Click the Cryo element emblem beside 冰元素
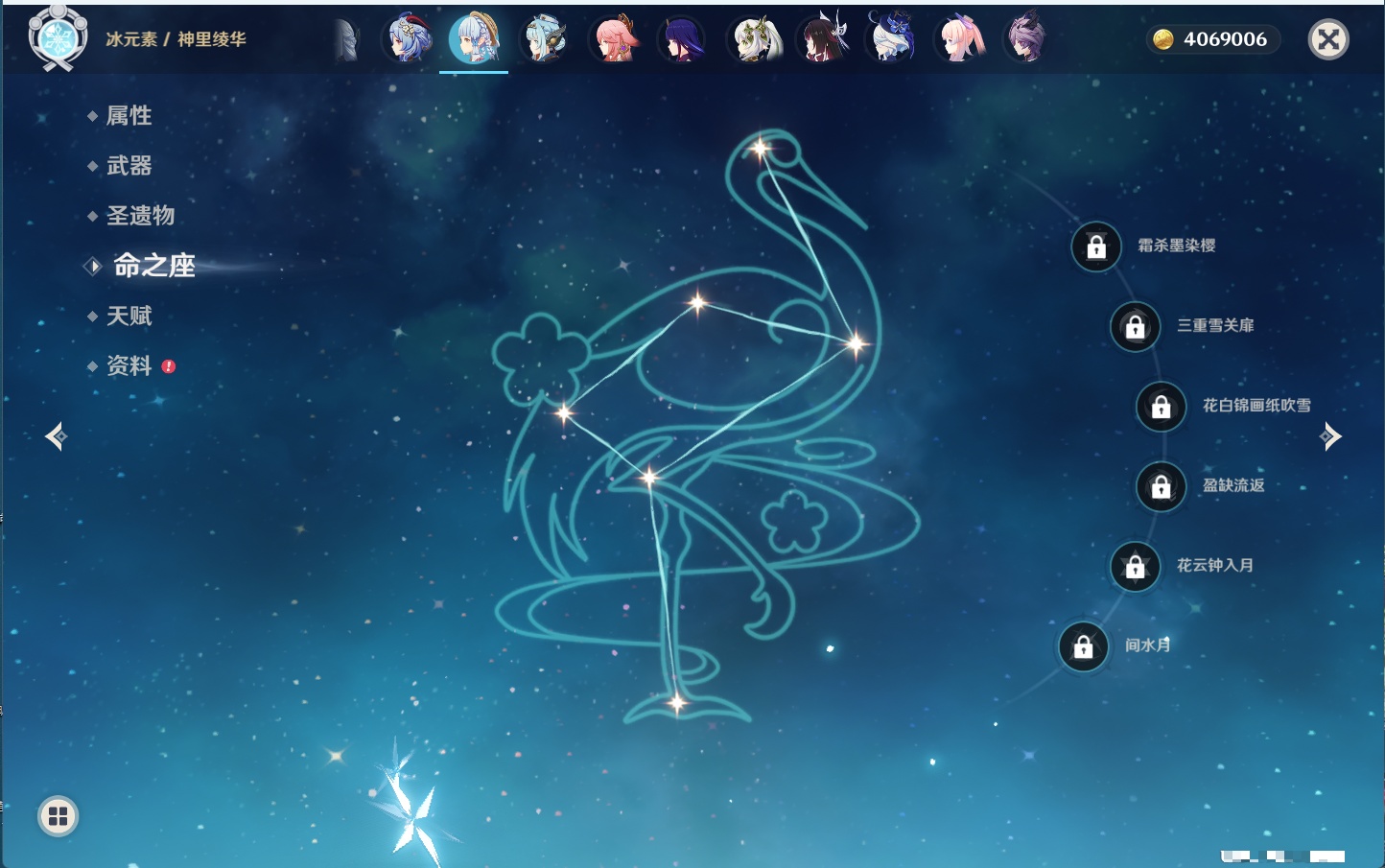The height and width of the screenshot is (868, 1385). click(x=58, y=38)
